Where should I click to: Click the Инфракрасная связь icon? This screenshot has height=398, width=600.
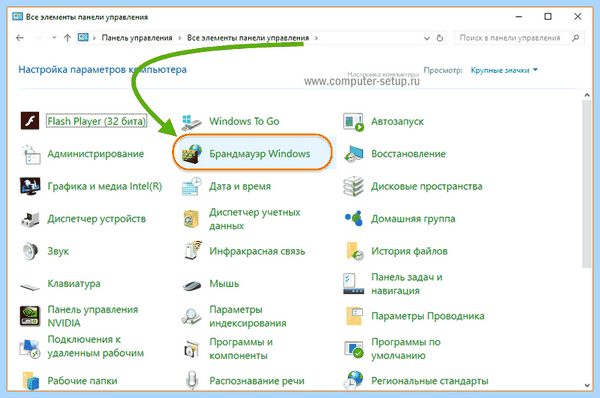[x=192, y=251]
